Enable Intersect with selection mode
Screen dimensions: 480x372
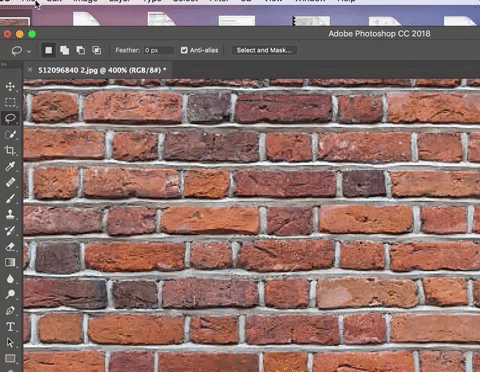point(97,50)
